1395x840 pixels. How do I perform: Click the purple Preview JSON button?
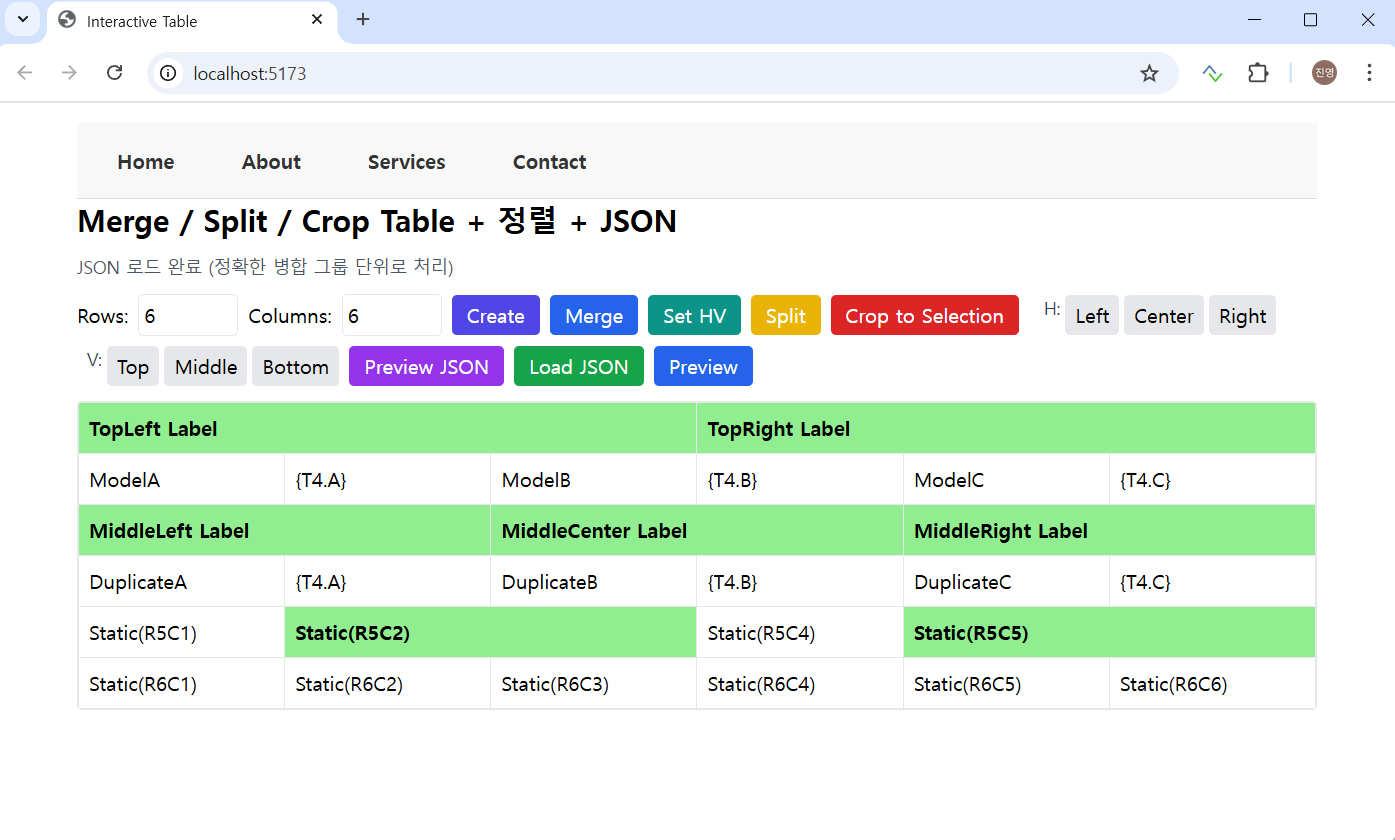pos(426,367)
